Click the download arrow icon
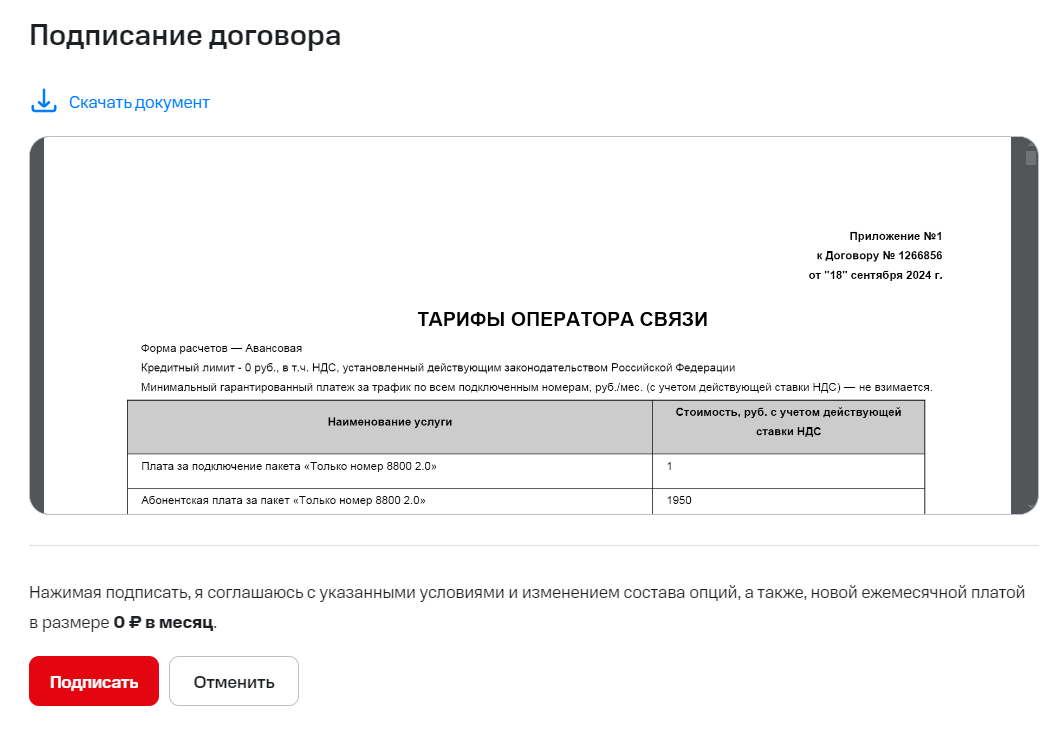Viewport: 1064px width, 734px height. pyautogui.click(x=44, y=101)
